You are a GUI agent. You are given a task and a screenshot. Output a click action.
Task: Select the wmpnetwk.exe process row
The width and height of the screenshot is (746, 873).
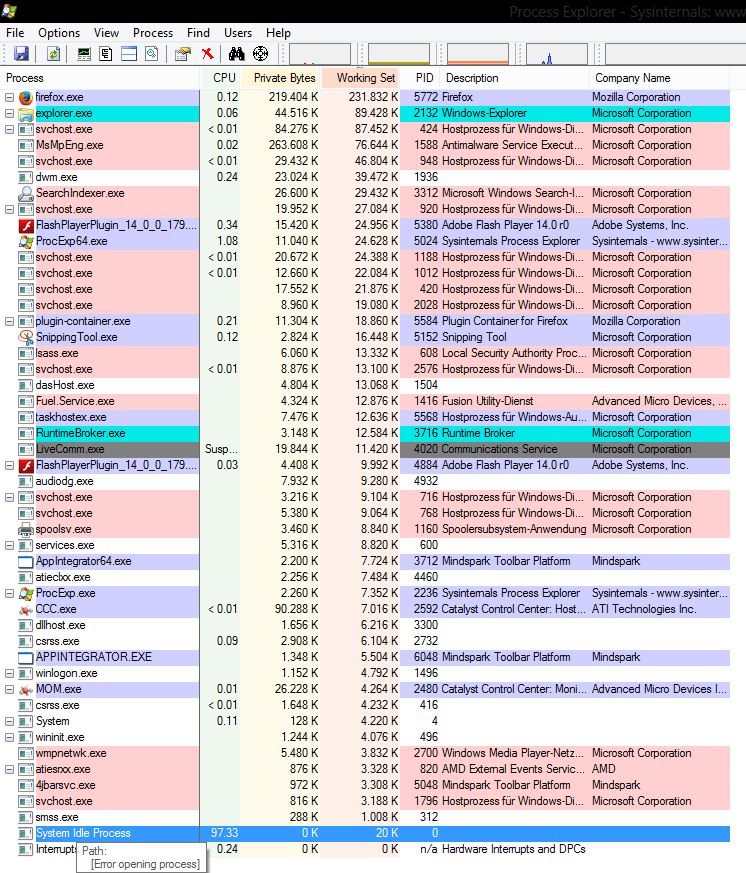click(x=365, y=753)
